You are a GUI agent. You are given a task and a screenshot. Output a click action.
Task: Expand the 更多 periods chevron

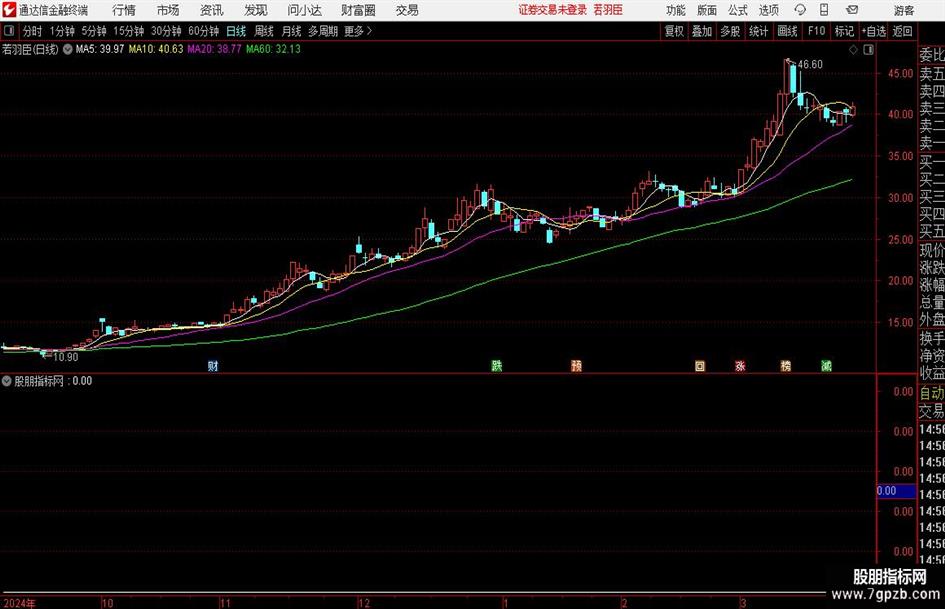[359, 31]
